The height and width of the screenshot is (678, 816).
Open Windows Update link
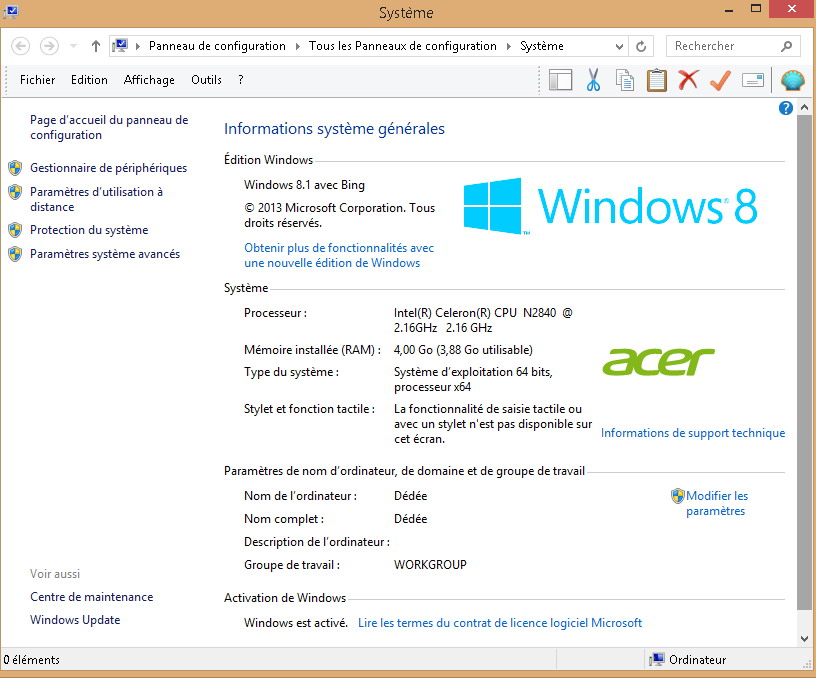click(x=75, y=620)
